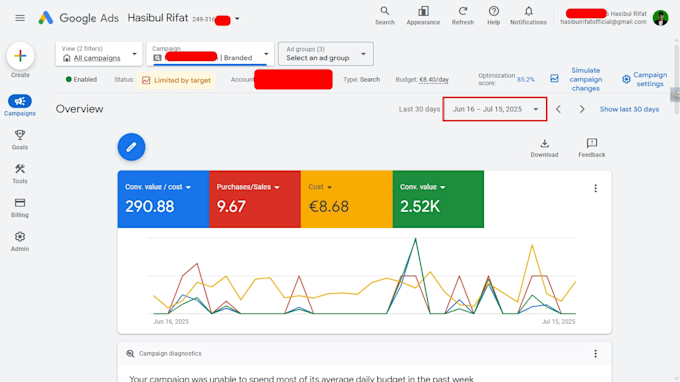680x382 pixels.
Task: Click the €8.40/day budget value
Action: pyautogui.click(x=434, y=79)
